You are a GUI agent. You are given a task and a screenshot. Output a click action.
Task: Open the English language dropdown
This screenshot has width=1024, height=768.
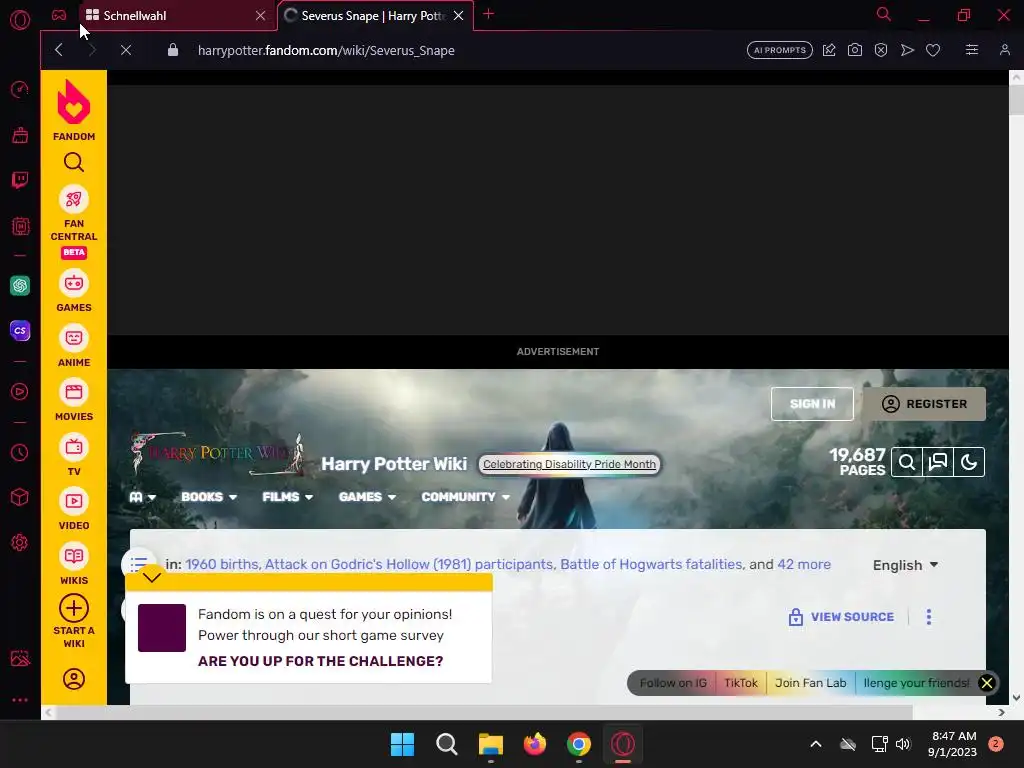pyautogui.click(x=906, y=565)
